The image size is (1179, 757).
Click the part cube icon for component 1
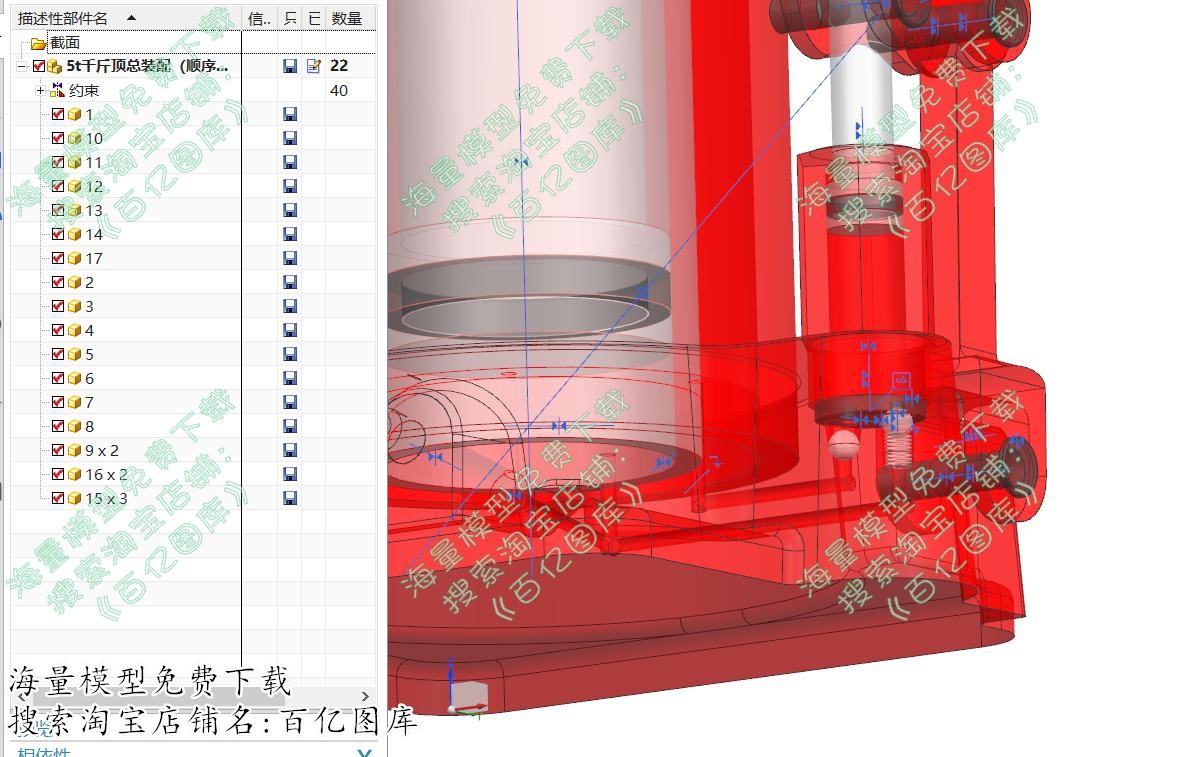point(74,114)
